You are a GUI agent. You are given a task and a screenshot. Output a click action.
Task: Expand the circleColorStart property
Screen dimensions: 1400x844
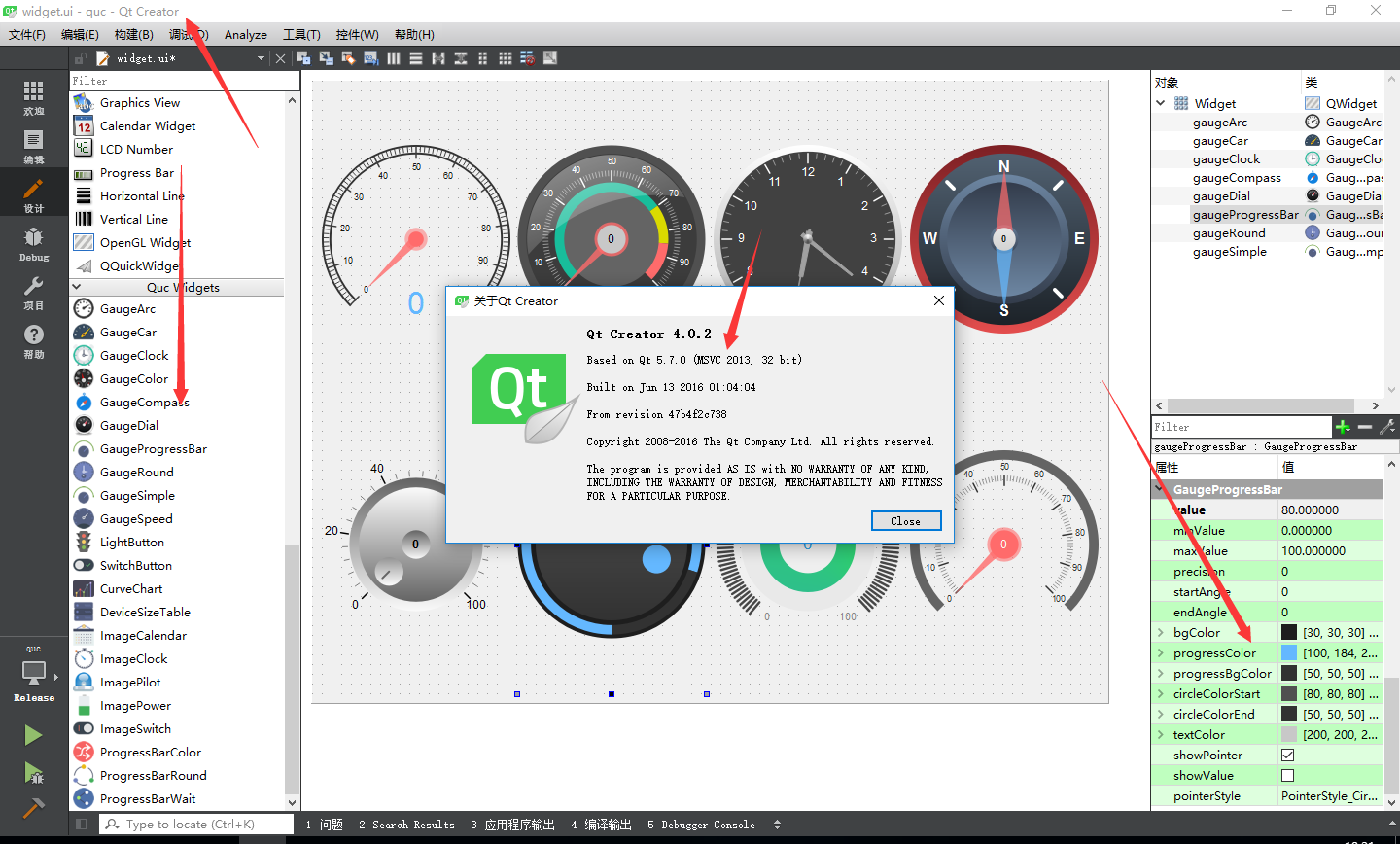[1160, 693]
